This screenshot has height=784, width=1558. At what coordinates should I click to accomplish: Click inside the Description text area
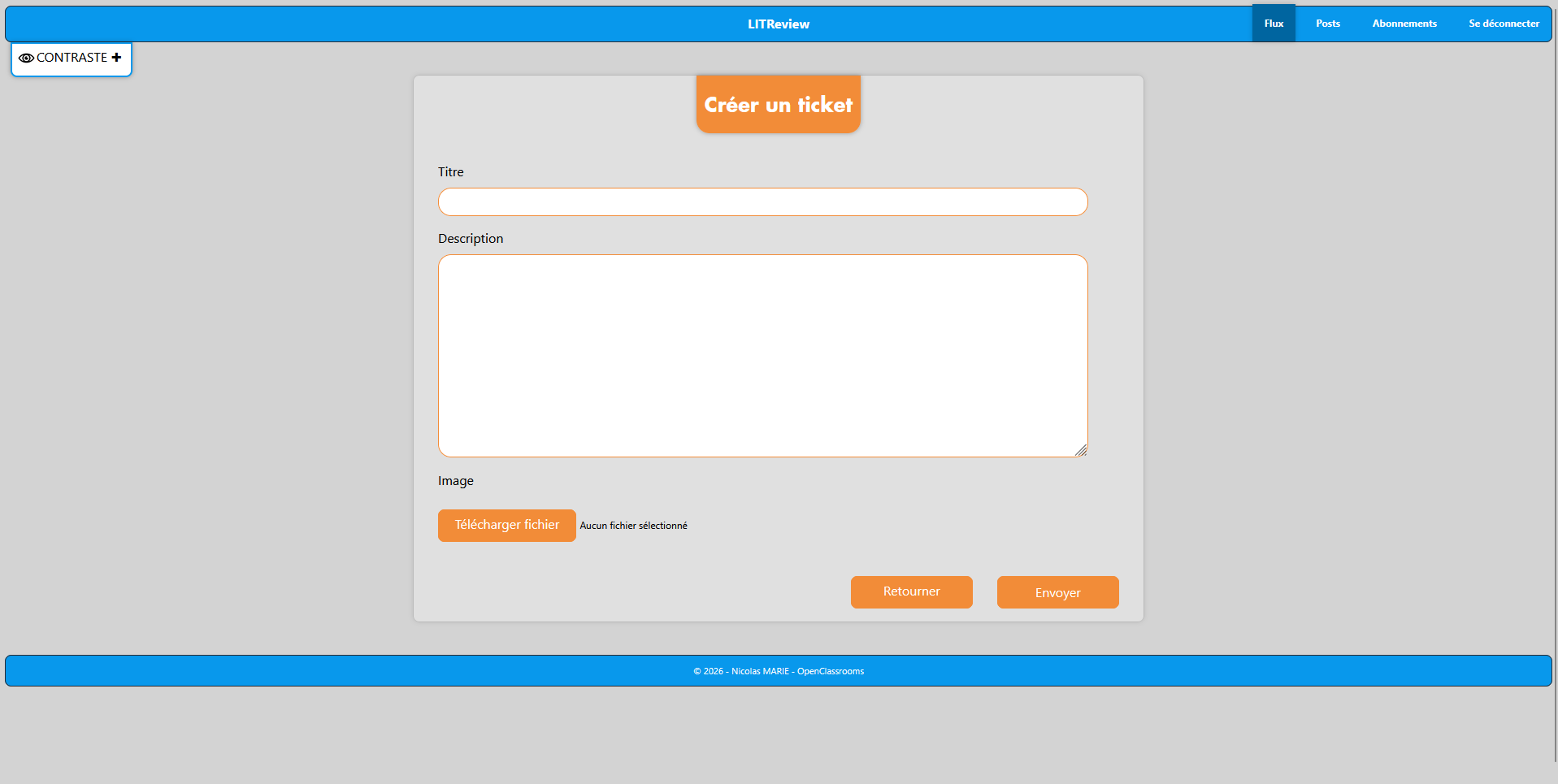[762, 356]
